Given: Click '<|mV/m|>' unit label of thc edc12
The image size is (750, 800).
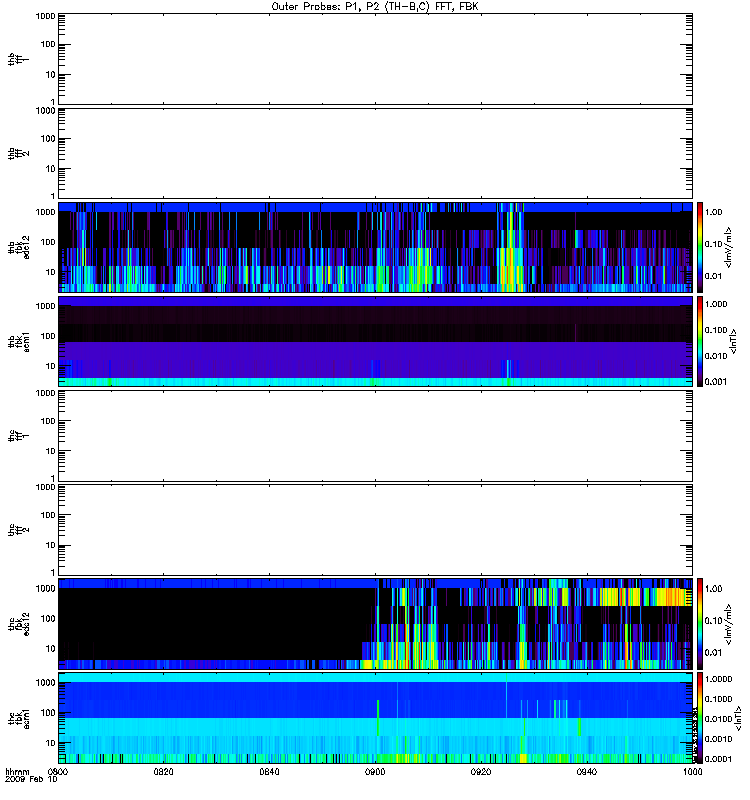Looking at the screenshot, I should pos(729,623).
